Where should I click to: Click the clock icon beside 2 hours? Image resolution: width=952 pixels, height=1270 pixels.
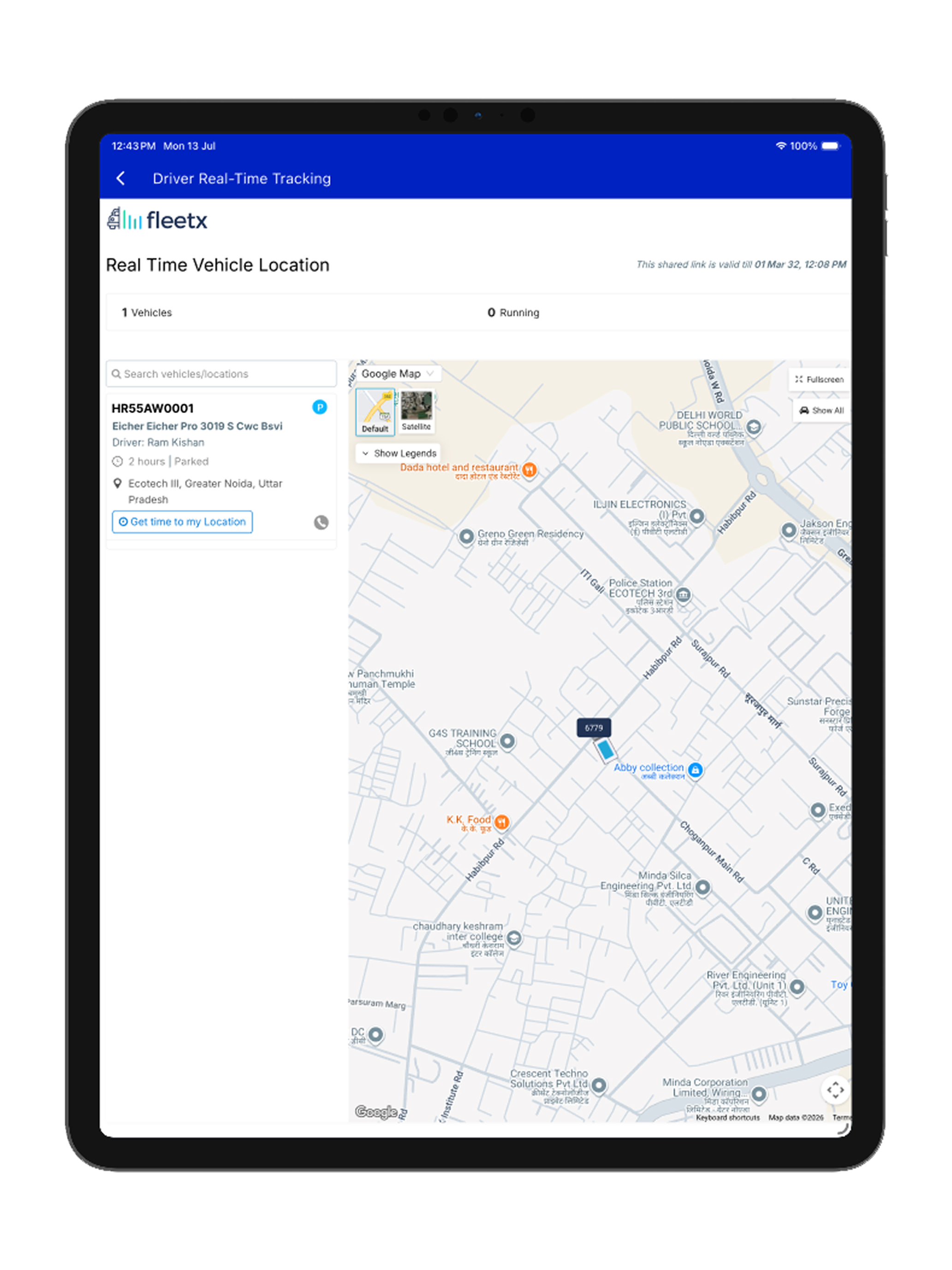[118, 461]
